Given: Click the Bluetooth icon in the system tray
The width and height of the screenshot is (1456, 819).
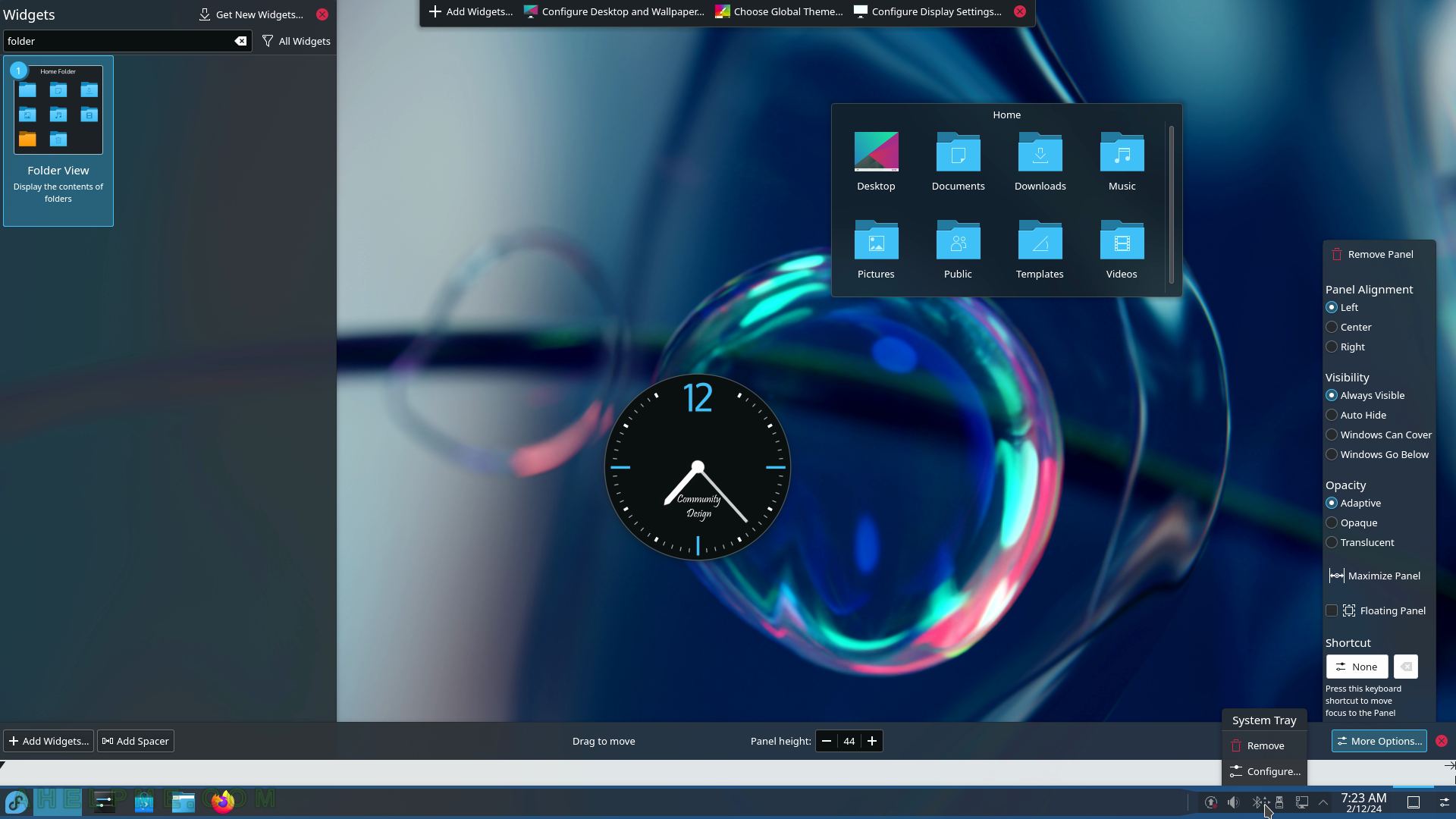Looking at the screenshot, I should 1257,802.
